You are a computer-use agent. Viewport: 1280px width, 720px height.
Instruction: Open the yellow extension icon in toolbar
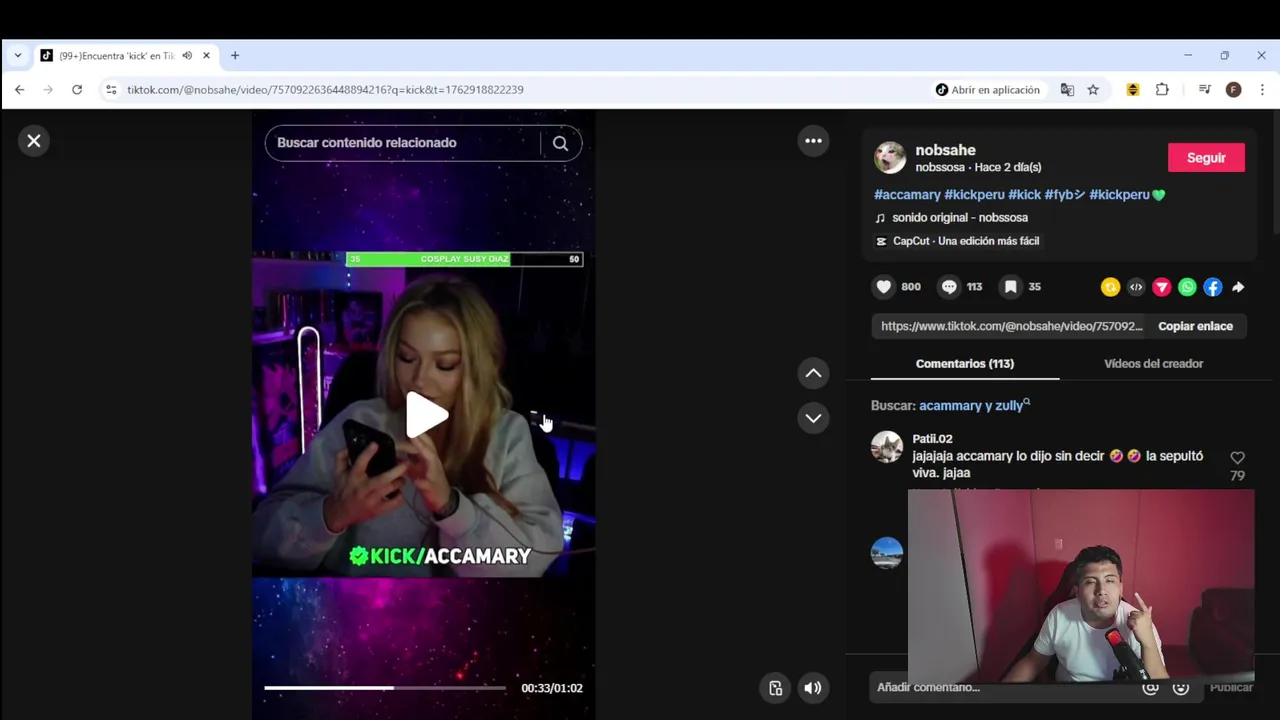click(x=1133, y=90)
